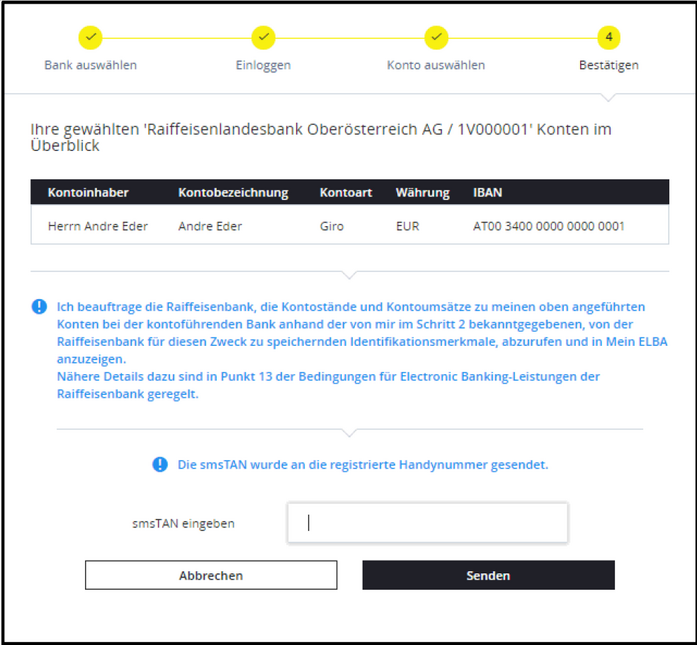697x645 pixels.
Task: Click the step 2 checkmark circle above Einloggen
Action: point(263,37)
